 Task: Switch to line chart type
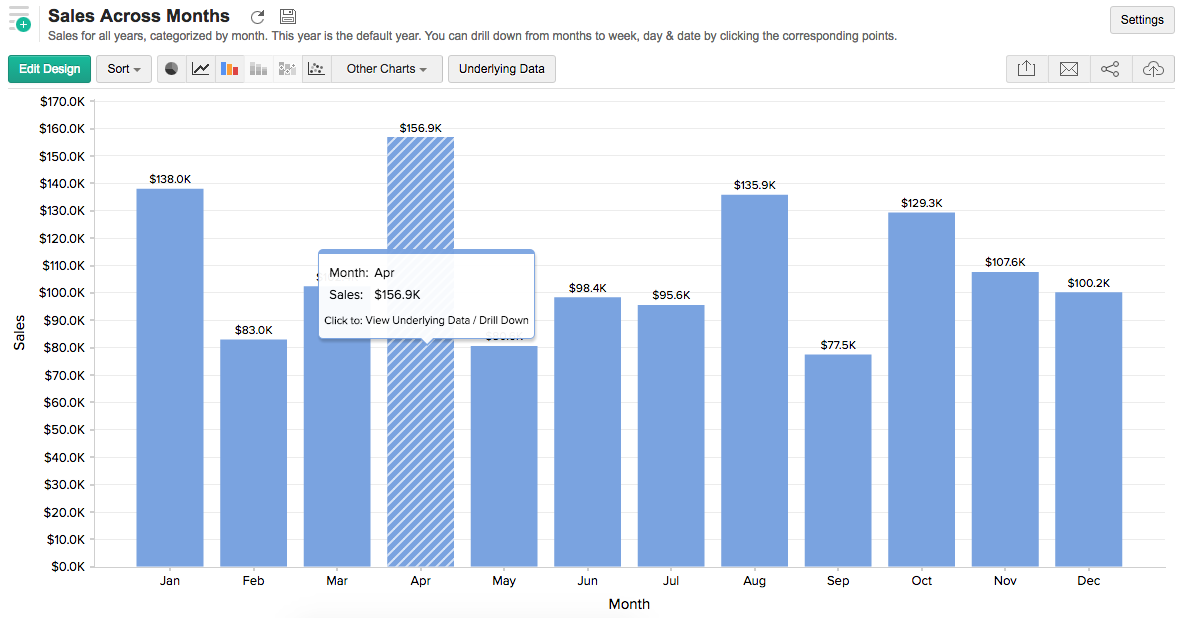click(201, 69)
